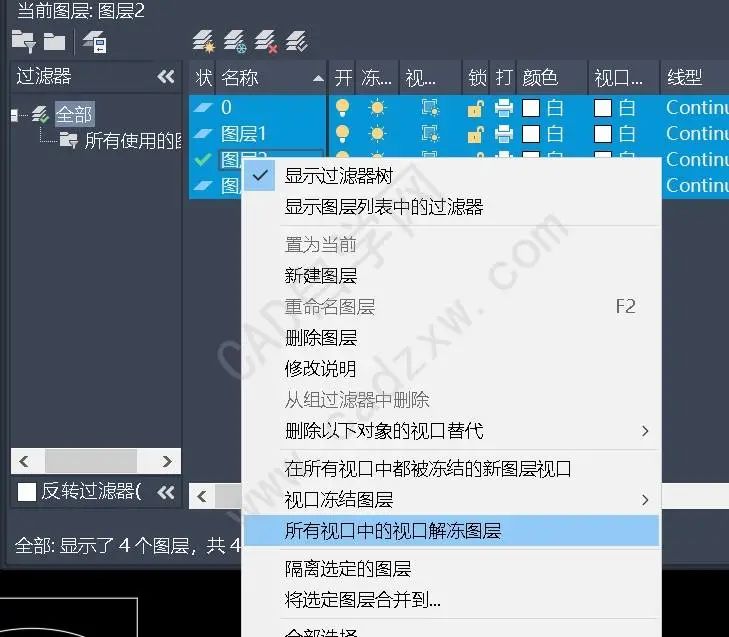Image resolution: width=729 pixels, height=637 pixels.
Task: Click the 开 column header
Action: 343,77
